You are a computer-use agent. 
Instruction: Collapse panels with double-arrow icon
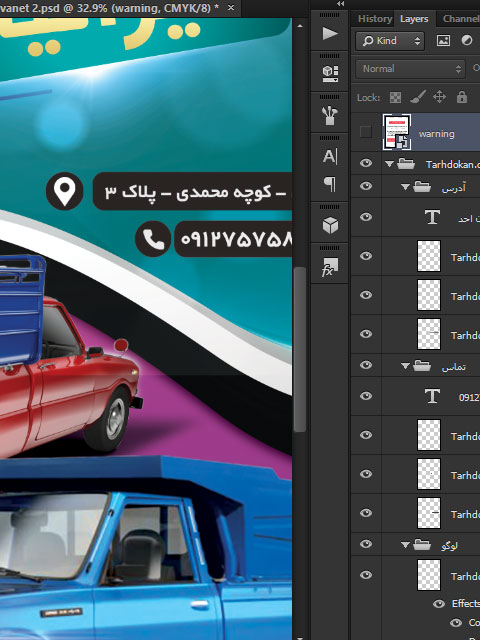click(340, 4)
